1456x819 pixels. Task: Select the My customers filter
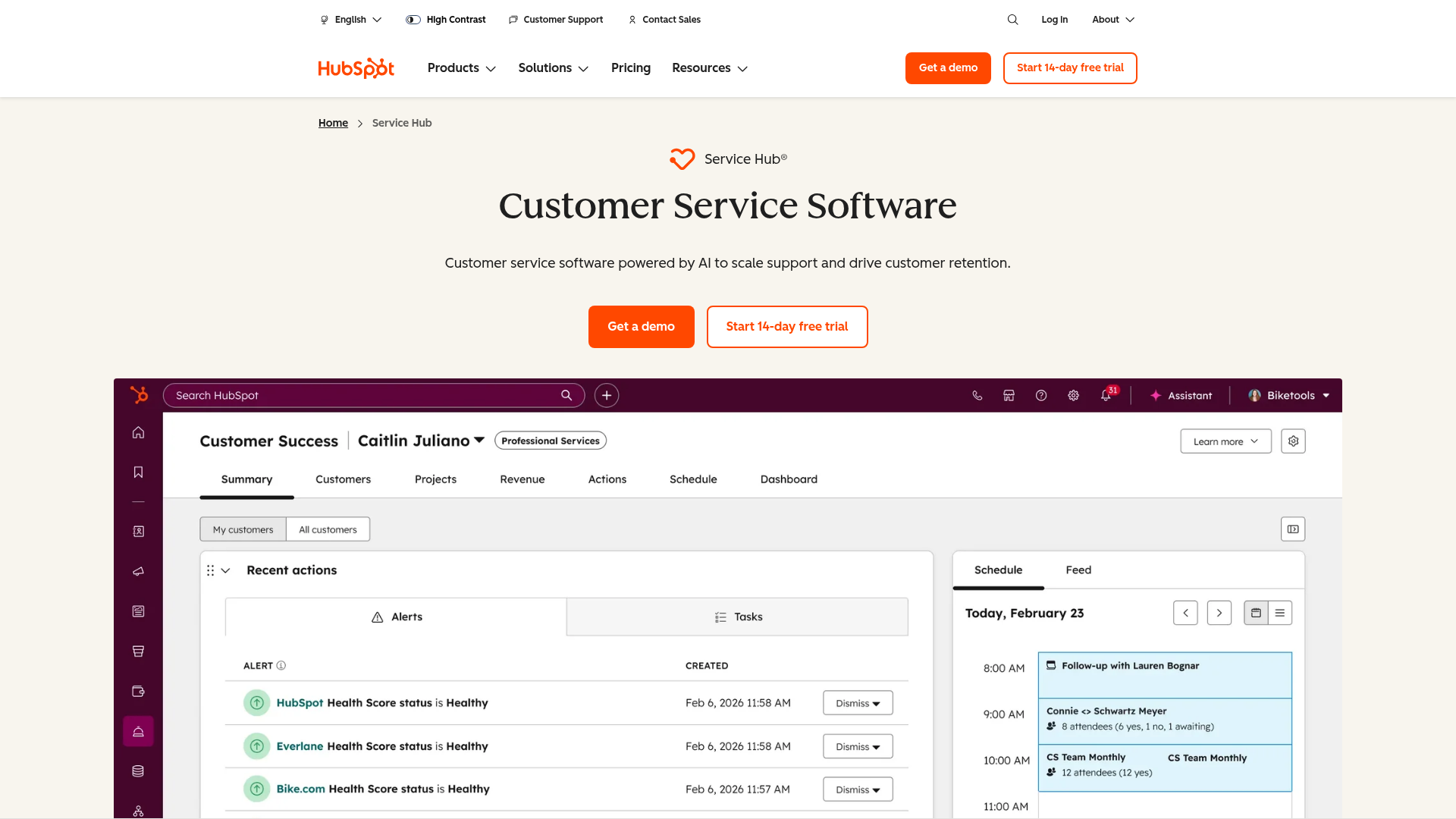(243, 529)
